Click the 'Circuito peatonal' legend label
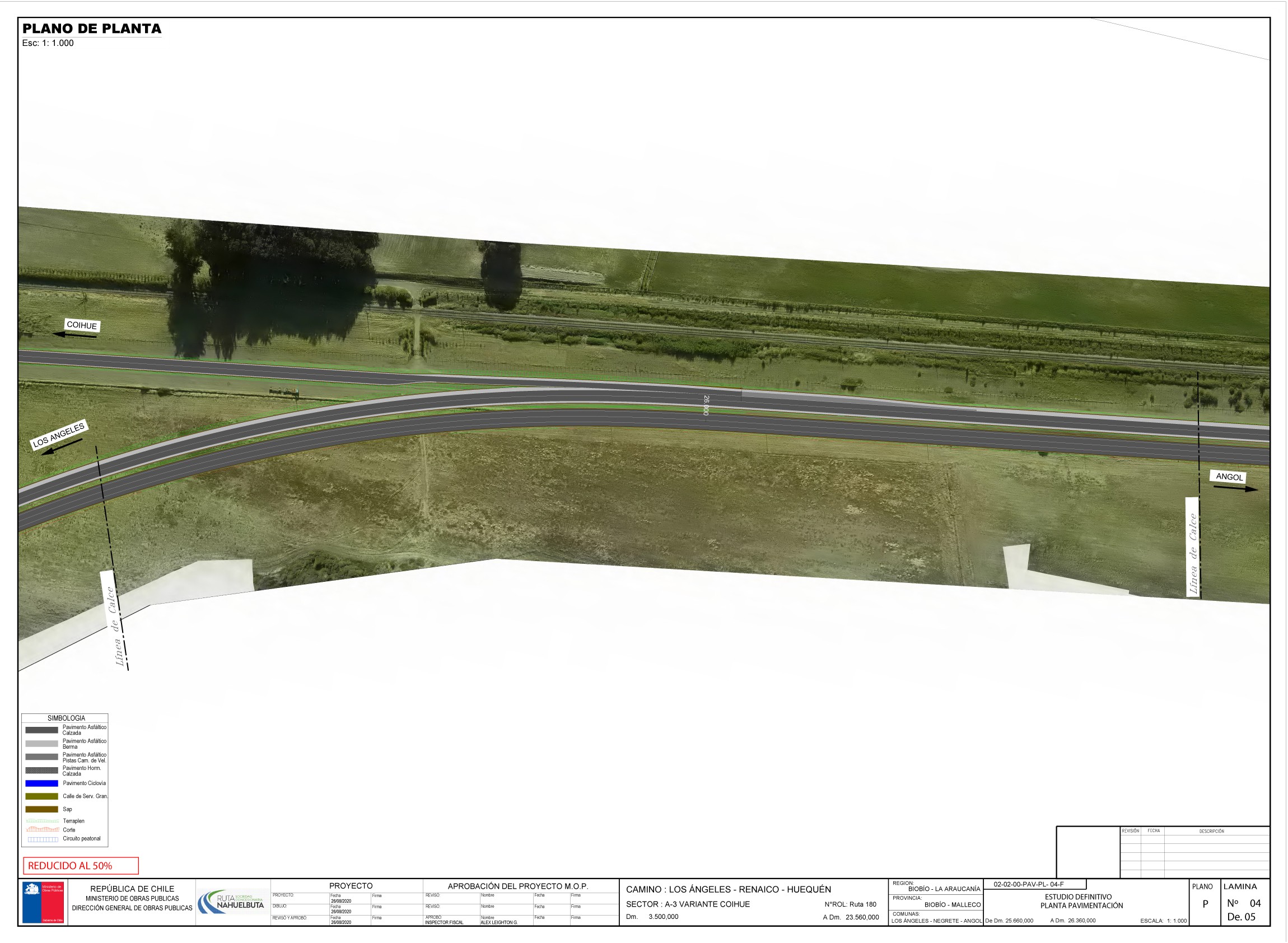This screenshot has height=943, width=1288. 82,839
